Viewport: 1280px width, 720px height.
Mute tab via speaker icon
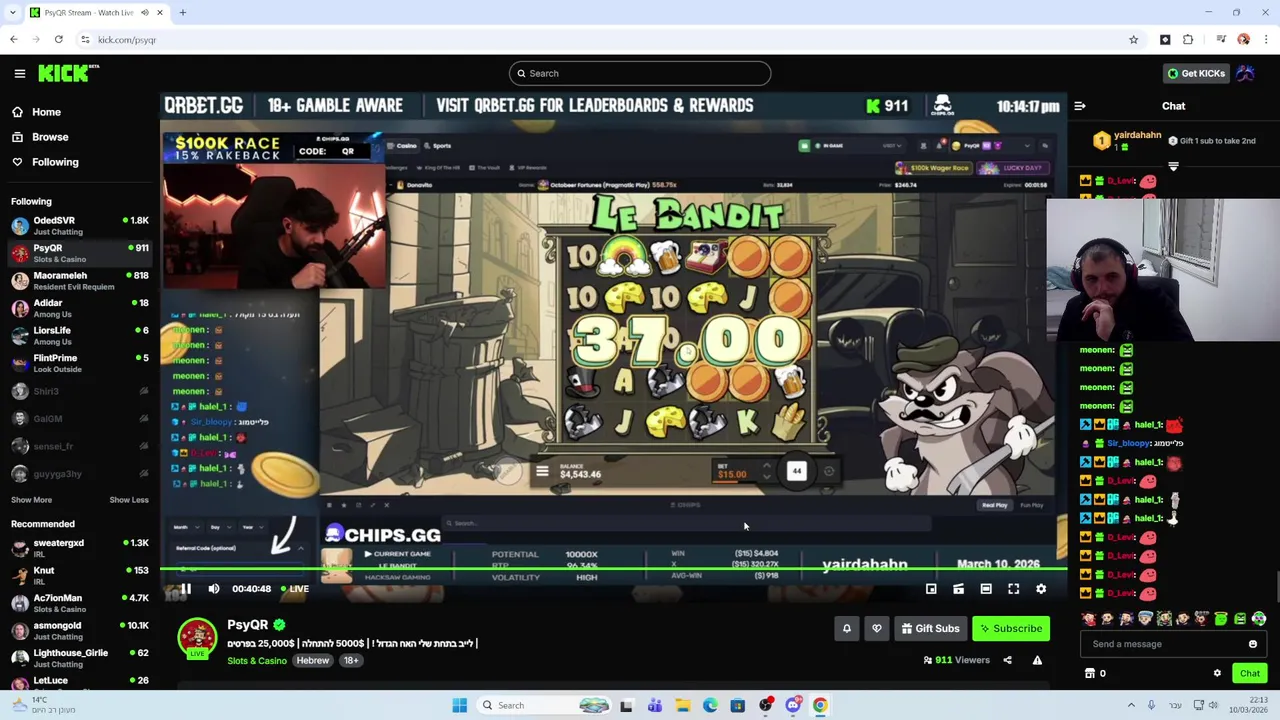pos(145,13)
